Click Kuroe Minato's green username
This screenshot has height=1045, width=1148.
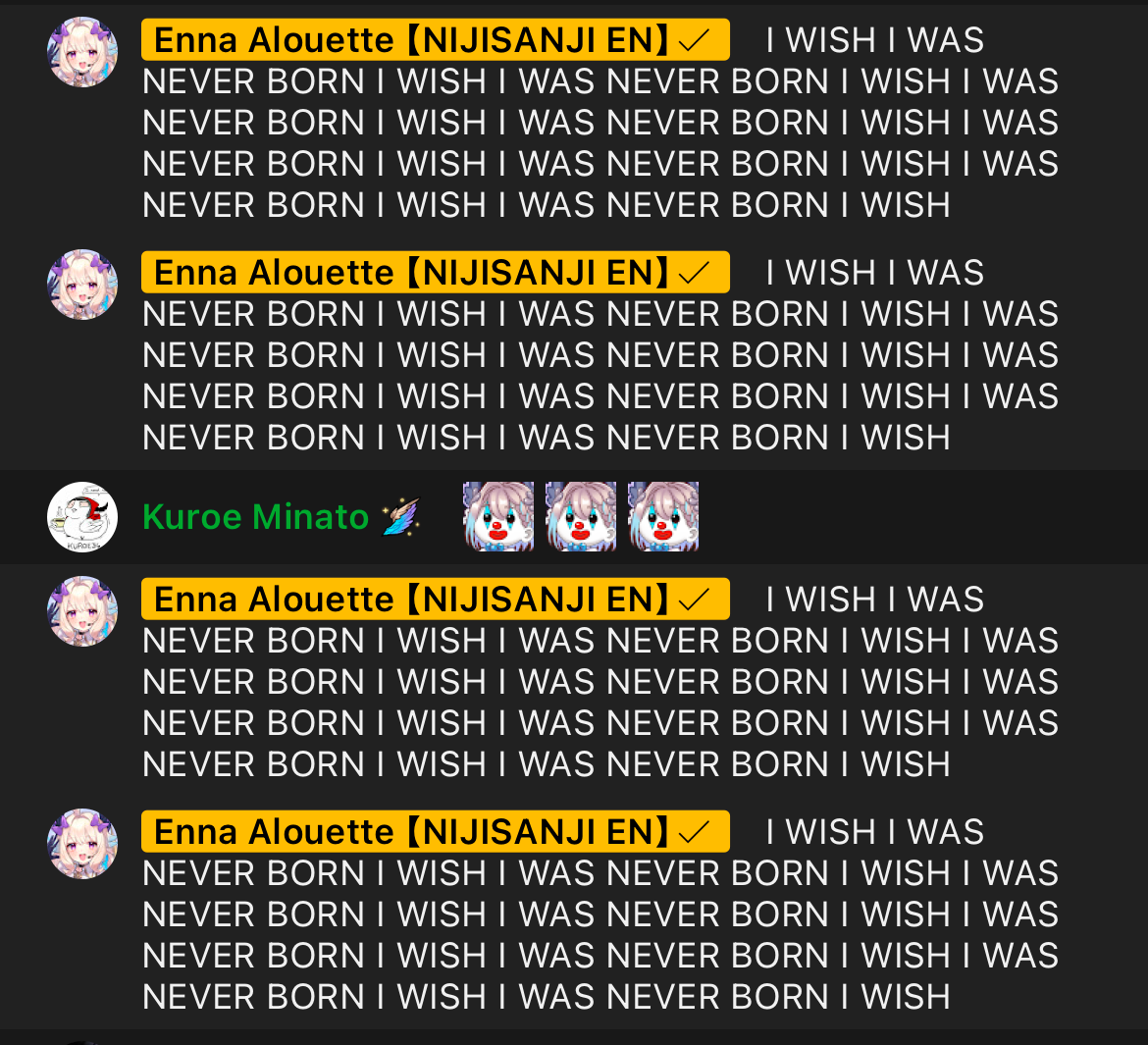255,517
